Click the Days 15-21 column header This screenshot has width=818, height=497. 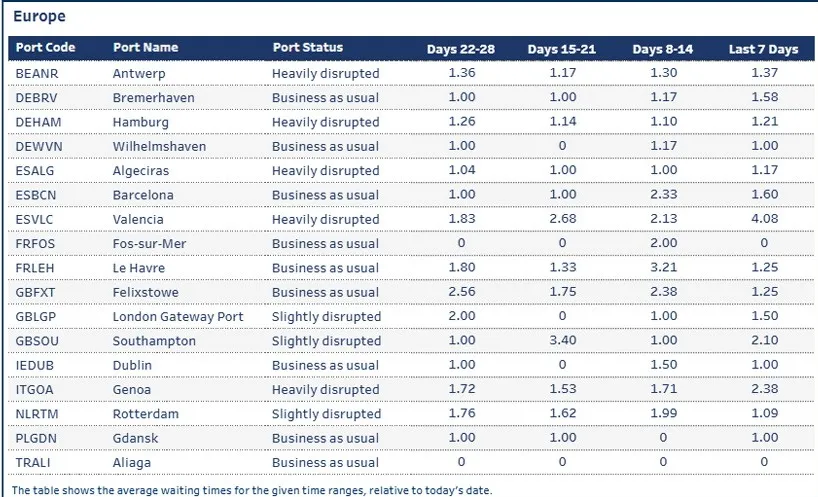click(562, 49)
